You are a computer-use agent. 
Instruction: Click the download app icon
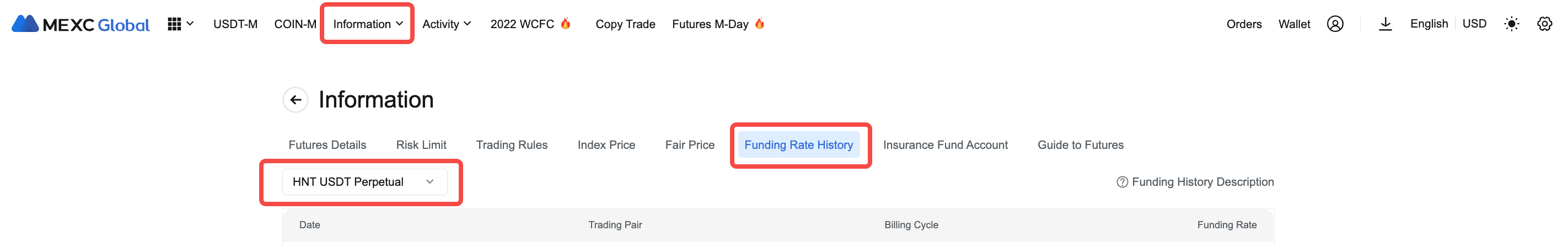point(1386,24)
